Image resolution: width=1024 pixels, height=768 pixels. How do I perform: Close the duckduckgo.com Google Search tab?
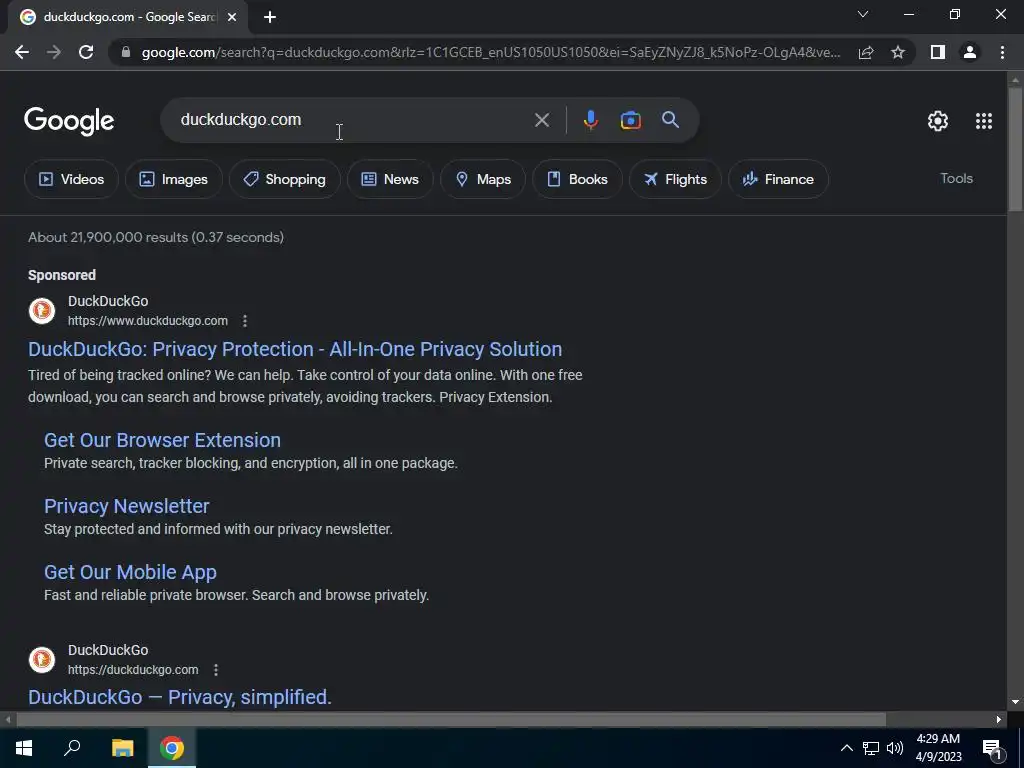coord(232,18)
